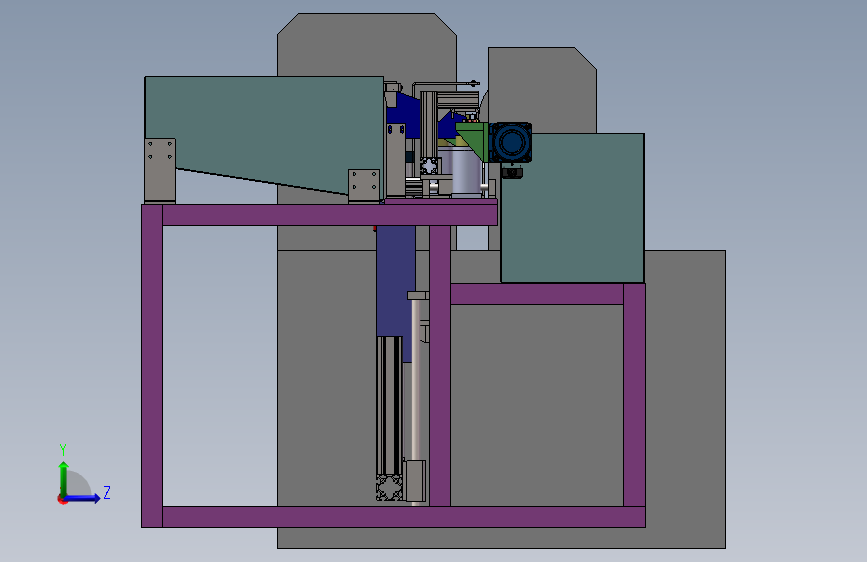Pick the black vertical aluminum extrusion under the frame
Screen dimensions: 867x562
[x=389, y=405]
